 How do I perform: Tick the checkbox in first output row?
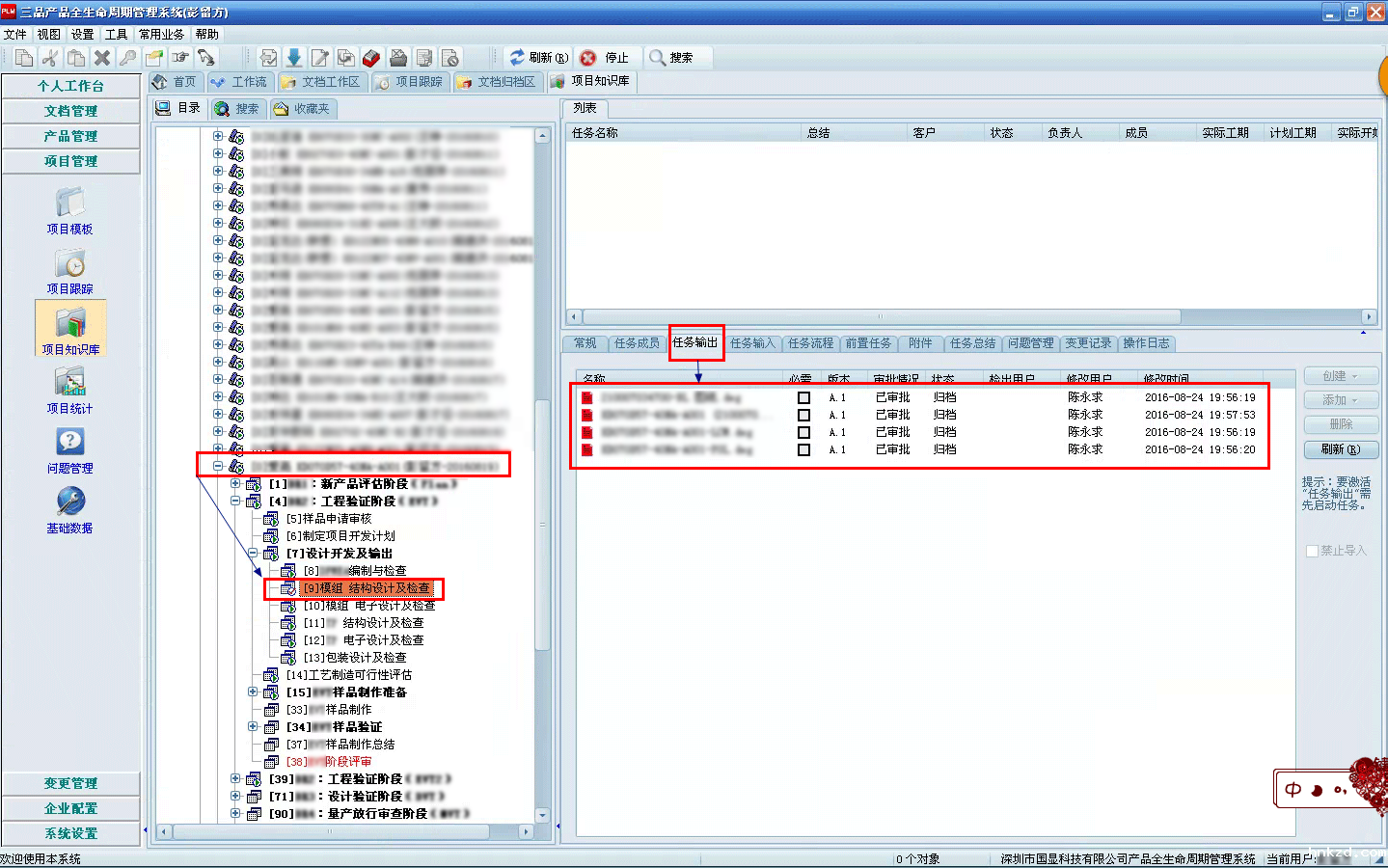point(803,397)
